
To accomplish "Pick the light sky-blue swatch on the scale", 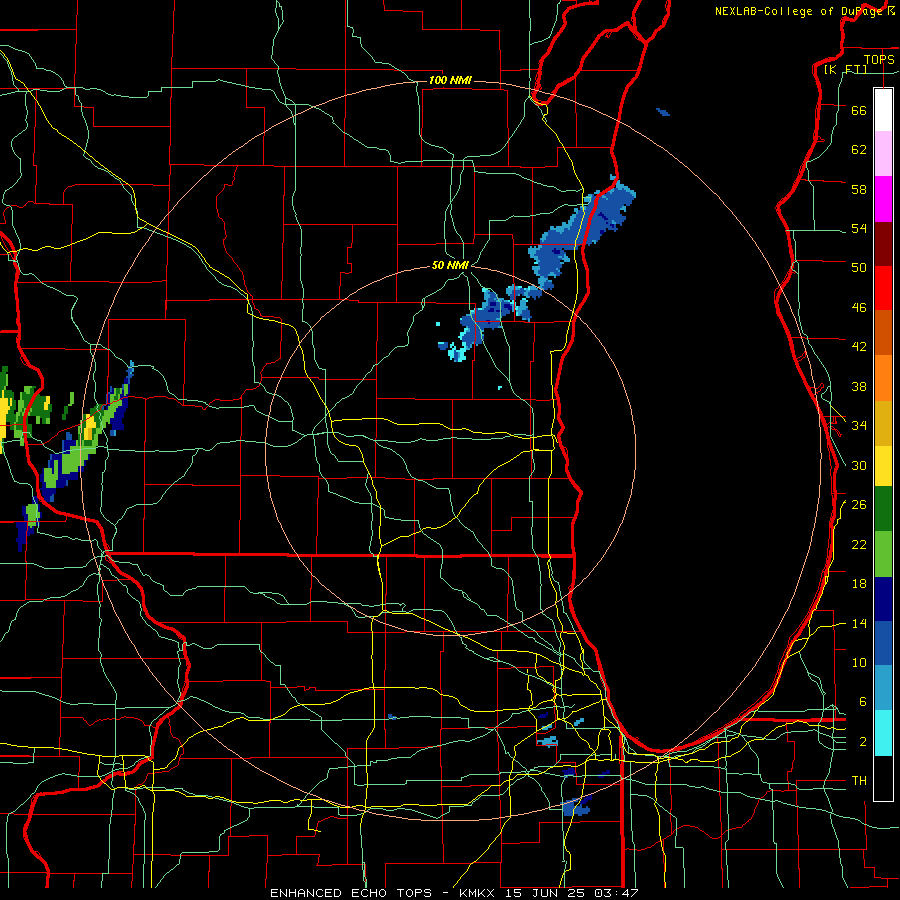I will [883, 688].
